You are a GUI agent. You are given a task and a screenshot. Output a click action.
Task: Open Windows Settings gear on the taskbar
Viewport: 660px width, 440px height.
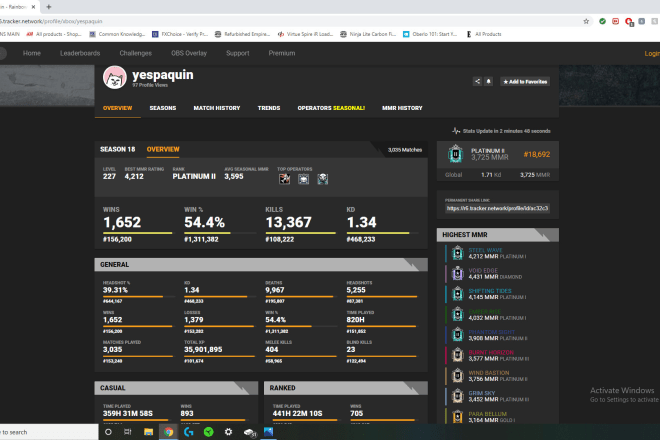[x=228, y=432]
